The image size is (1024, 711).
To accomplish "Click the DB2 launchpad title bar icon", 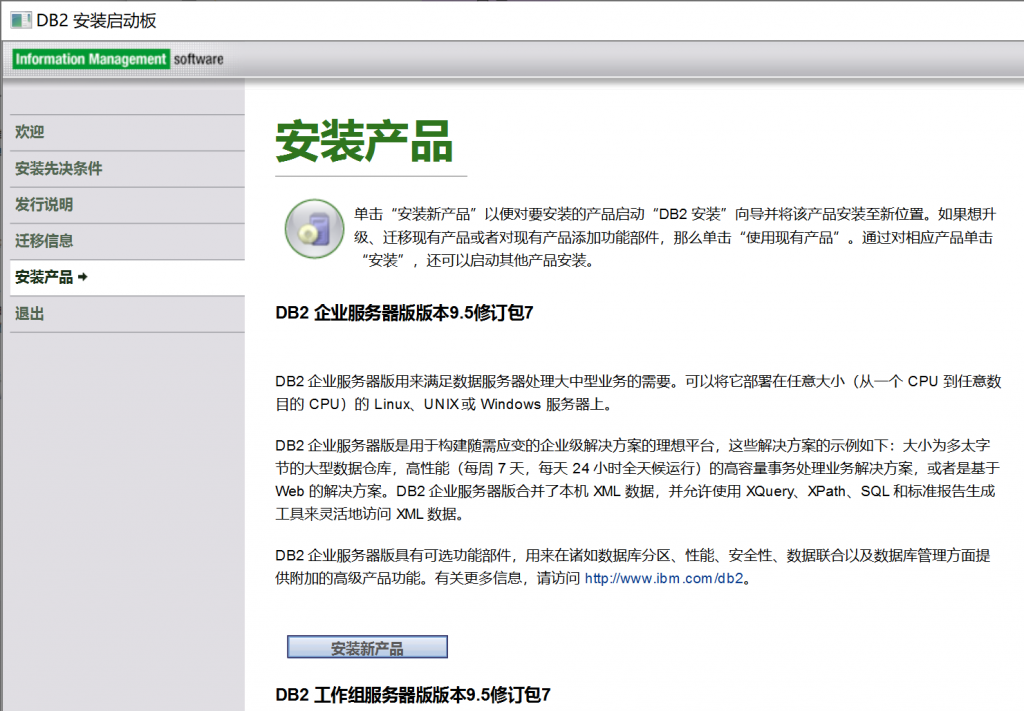I will pos(20,20).
